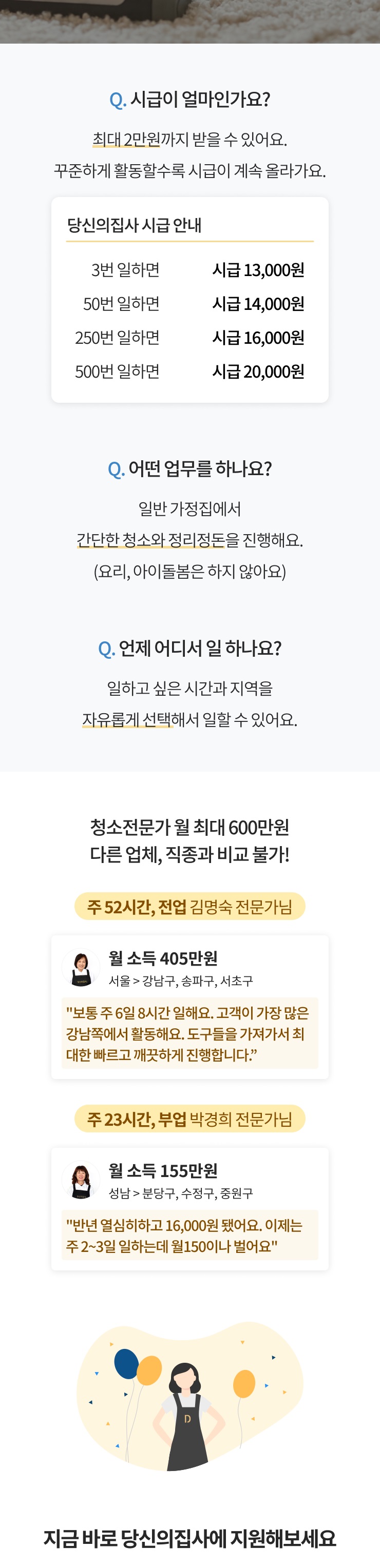Click the D logo on the apron
Screen dimensions: 380x1568
(187, 1419)
